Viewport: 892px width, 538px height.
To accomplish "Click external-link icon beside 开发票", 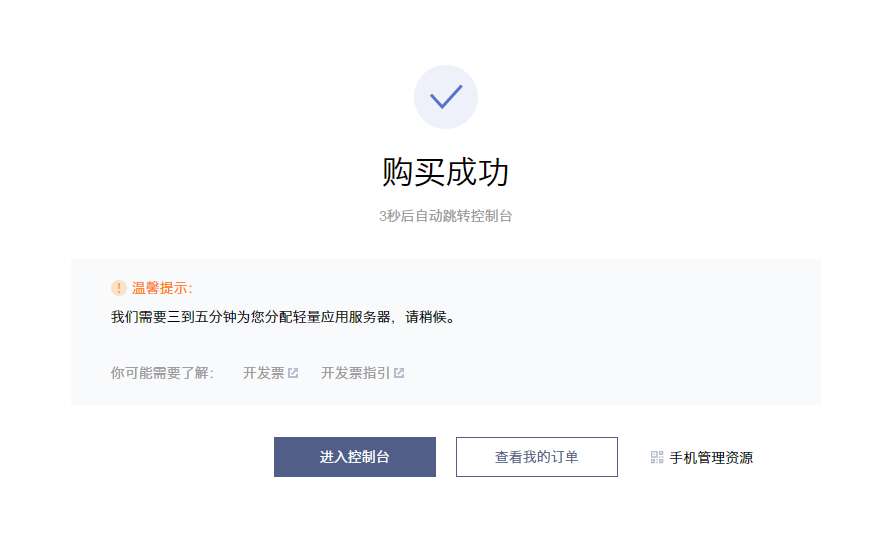I will pyautogui.click(x=293, y=373).
